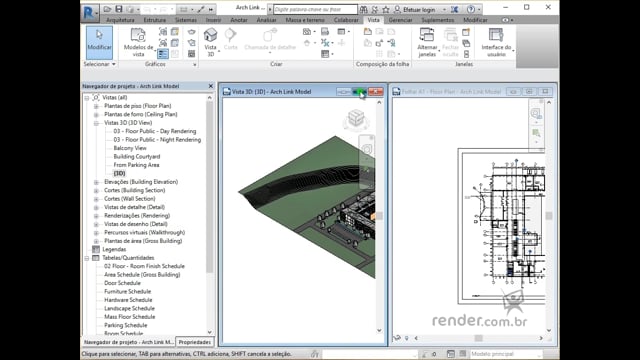Select Door Schedule in the browser
Viewport: 640px width, 360px height.
pyautogui.click(x=122, y=283)
